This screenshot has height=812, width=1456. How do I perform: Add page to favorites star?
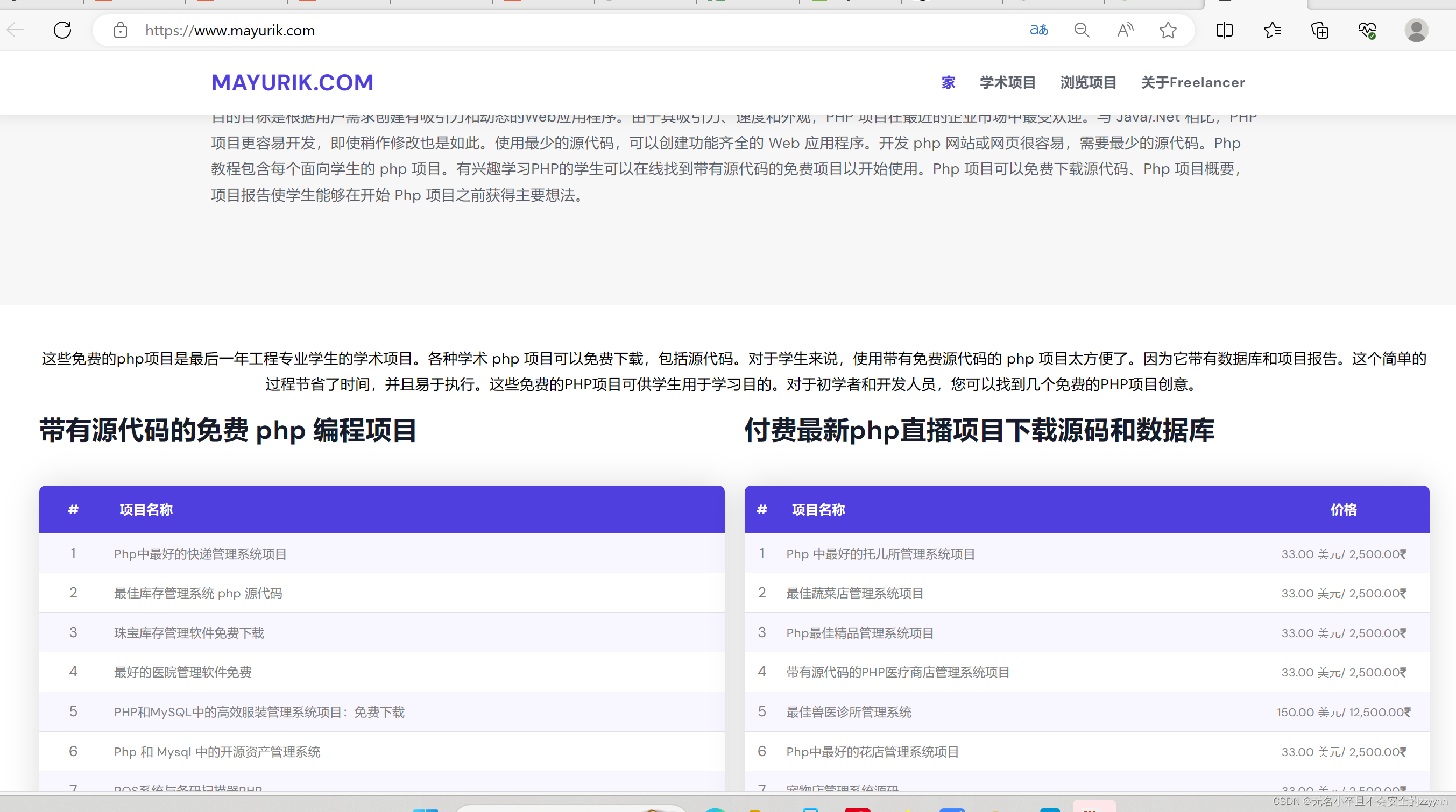pos(1168,30)
